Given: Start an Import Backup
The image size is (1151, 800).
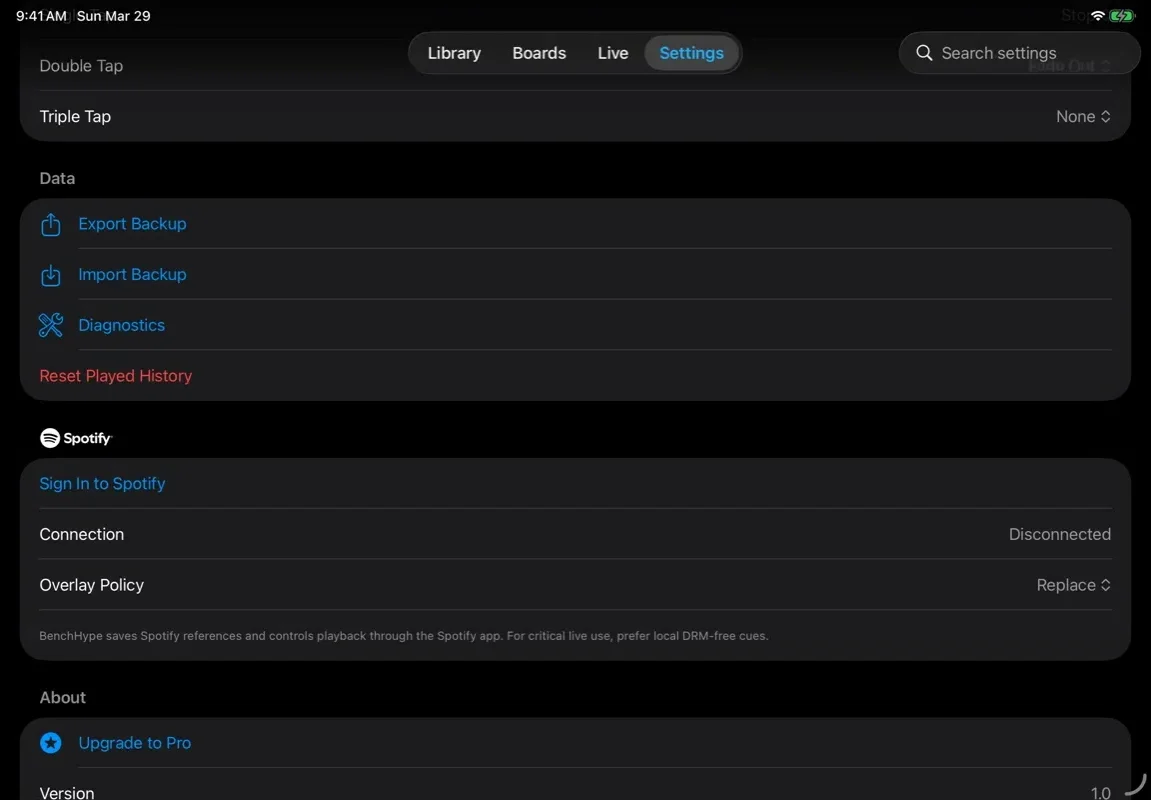Looking at the screenshot, I should 132,275.
